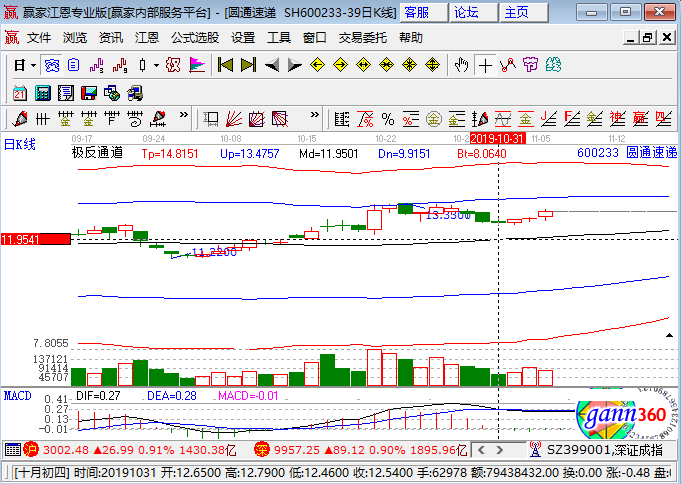The height and width of the screenshot is (484, 681).
Task: Click the 主页 button in title bar
Action: point(523,13)
